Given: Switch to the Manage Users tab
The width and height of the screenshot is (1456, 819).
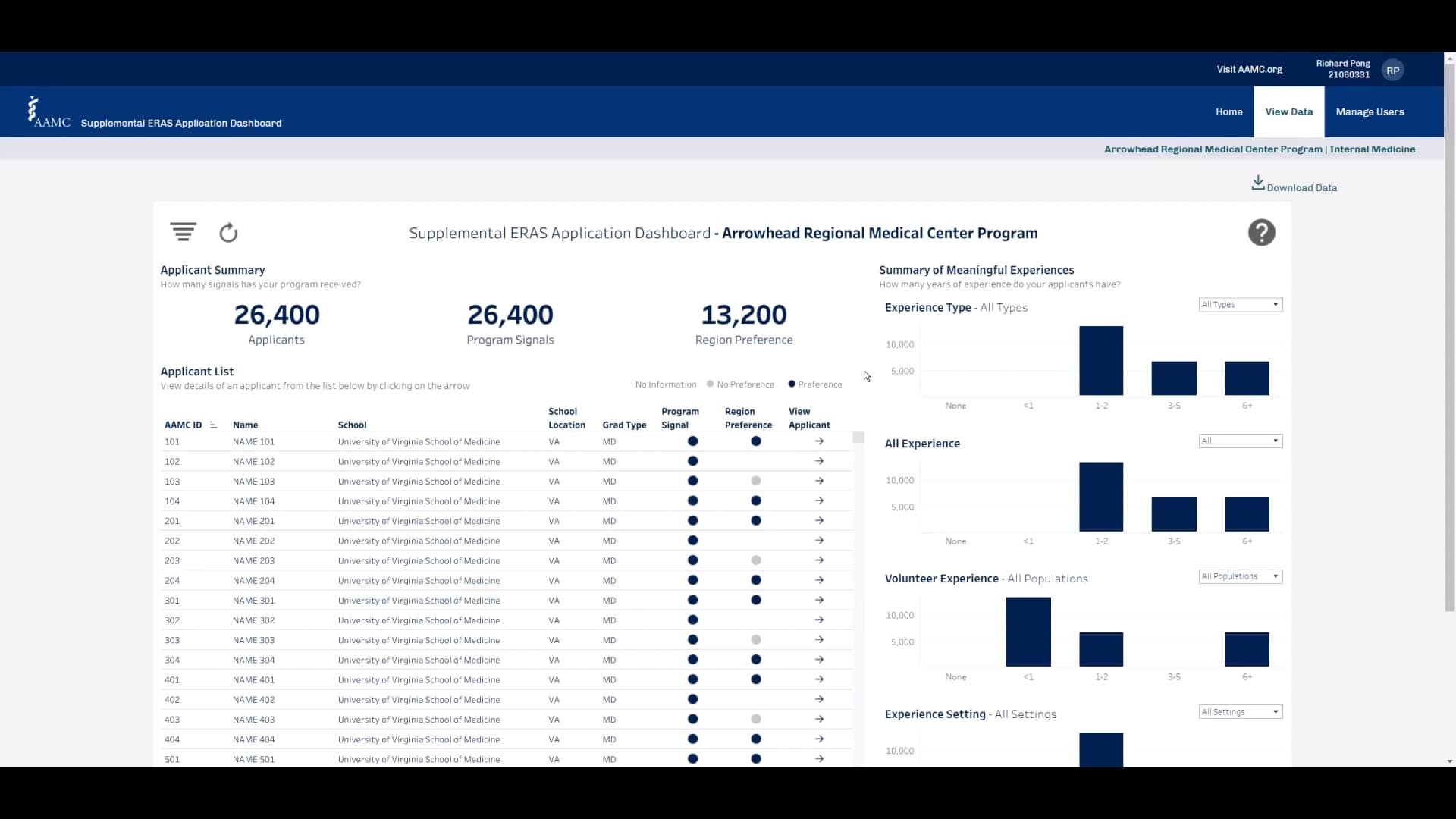Looking at the screenshot, I should point(1370,111).
